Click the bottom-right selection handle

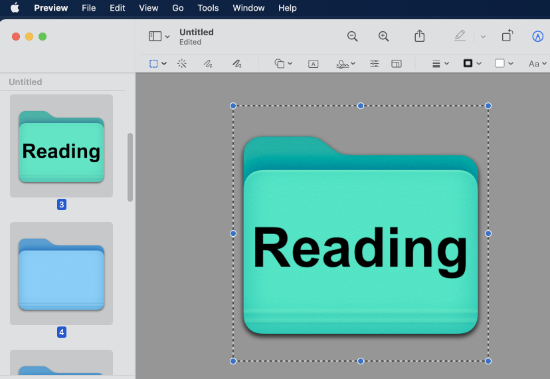[x=488, y=361]
